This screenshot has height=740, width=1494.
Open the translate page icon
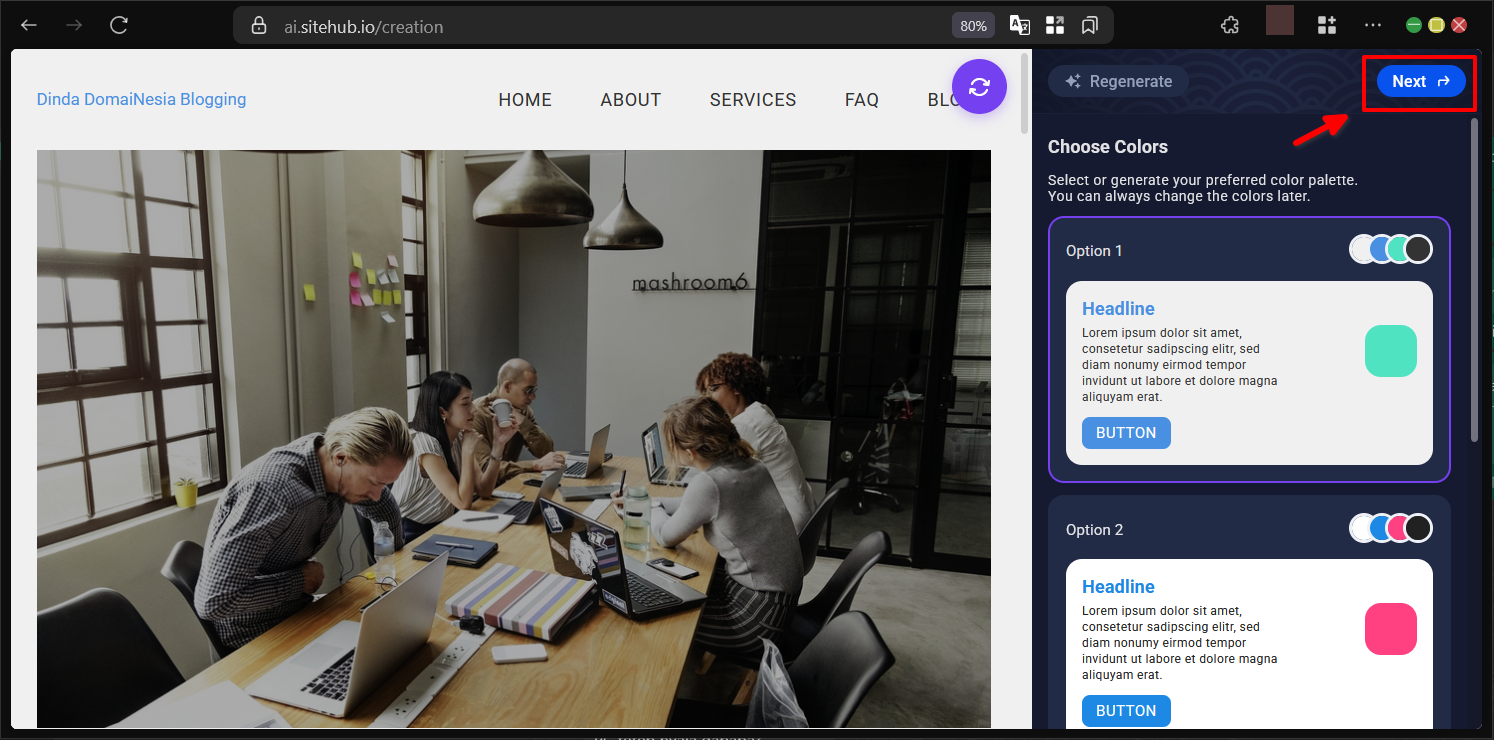coord(1019,26)
